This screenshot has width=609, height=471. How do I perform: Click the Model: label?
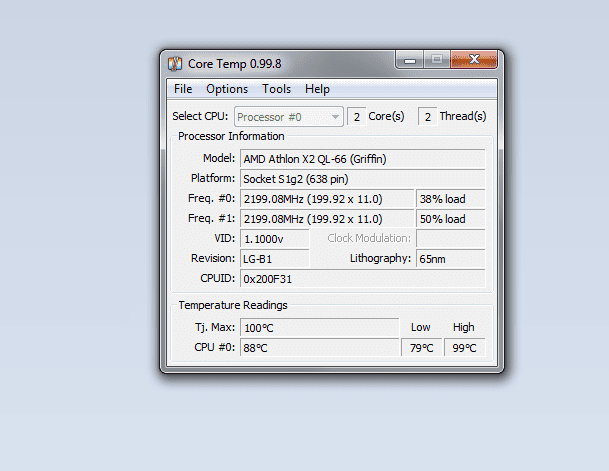(x=219, y=158)
